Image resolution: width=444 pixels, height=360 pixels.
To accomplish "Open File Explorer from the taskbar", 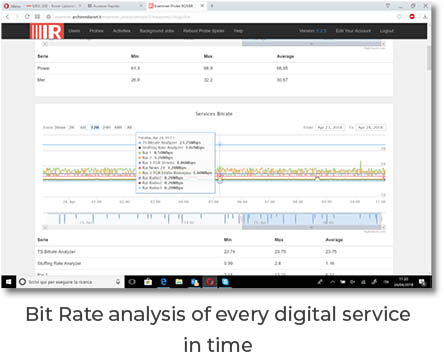I will (x=179, y=282).
